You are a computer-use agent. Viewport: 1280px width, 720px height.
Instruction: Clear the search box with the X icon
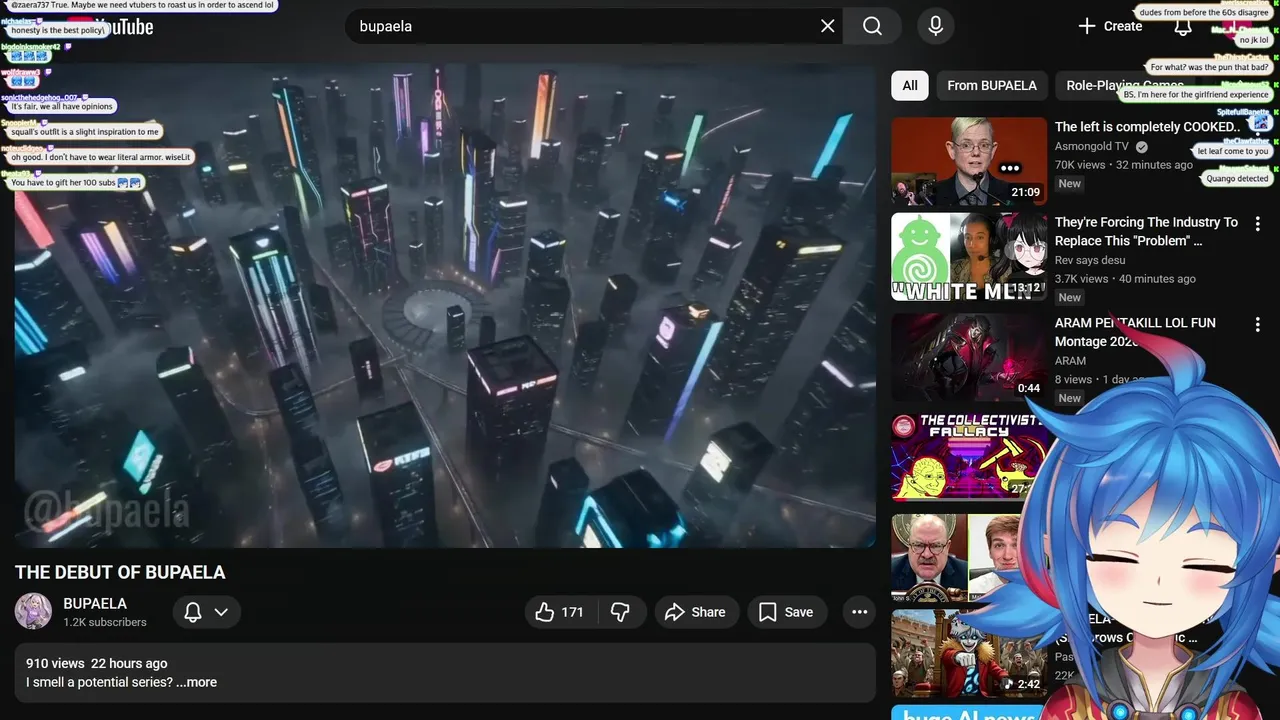[x=827, y=26]
